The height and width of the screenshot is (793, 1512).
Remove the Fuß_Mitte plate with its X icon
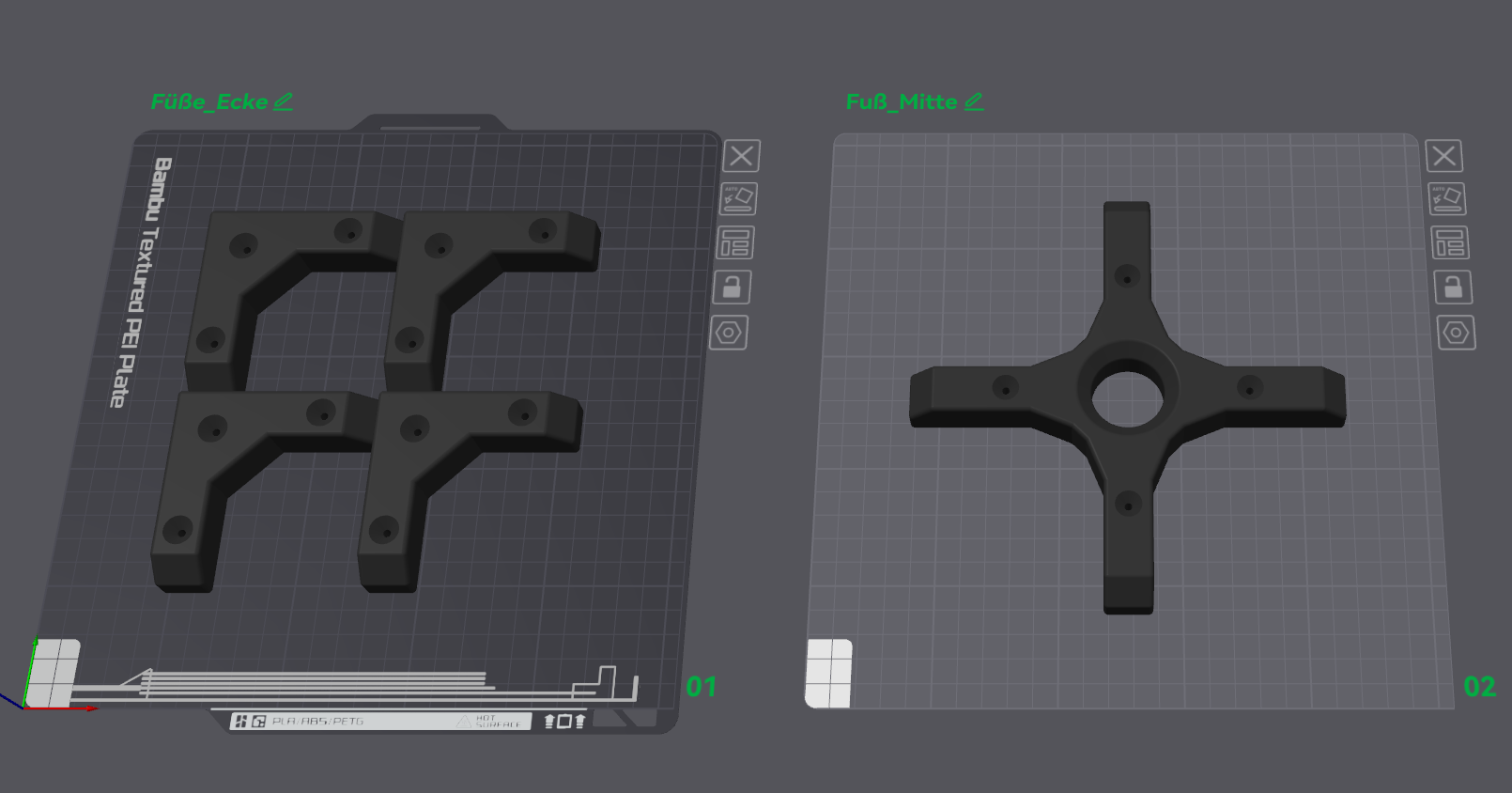(1444, 156)
